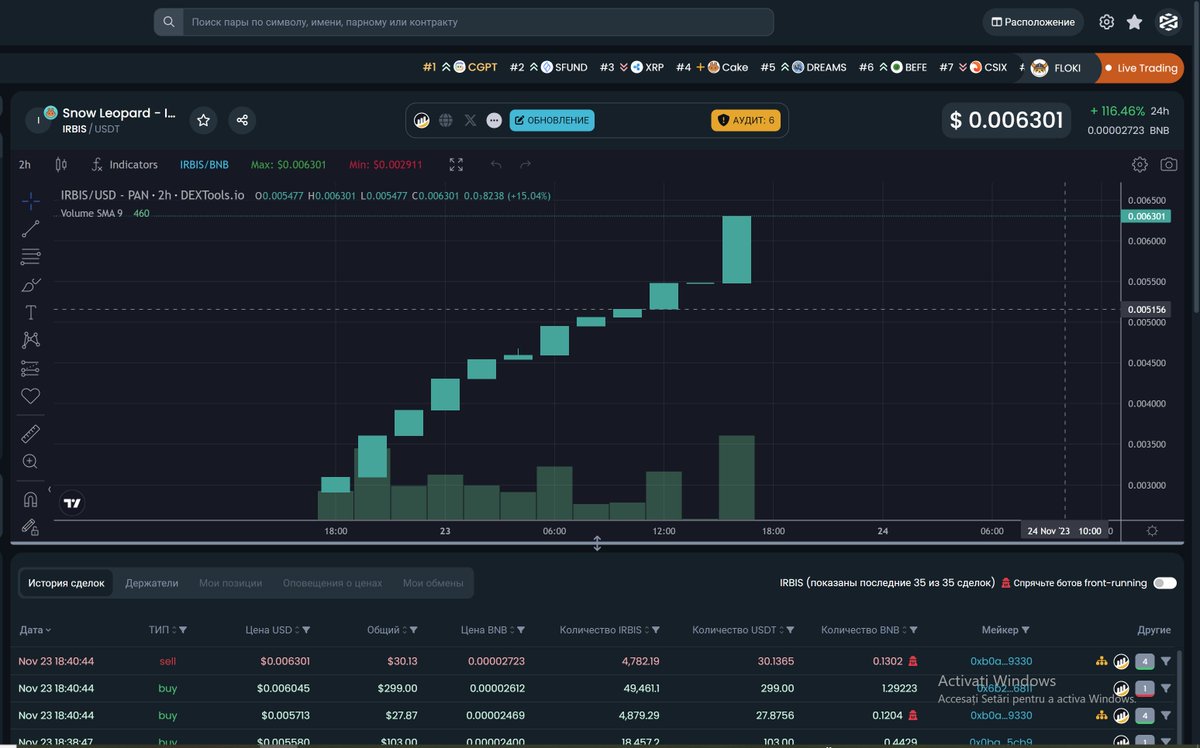Image resolution: width=1200 pixels, height=748 pixels.
Task: Take a chart snapshot with camera icon
Action: pos(1168,164)
